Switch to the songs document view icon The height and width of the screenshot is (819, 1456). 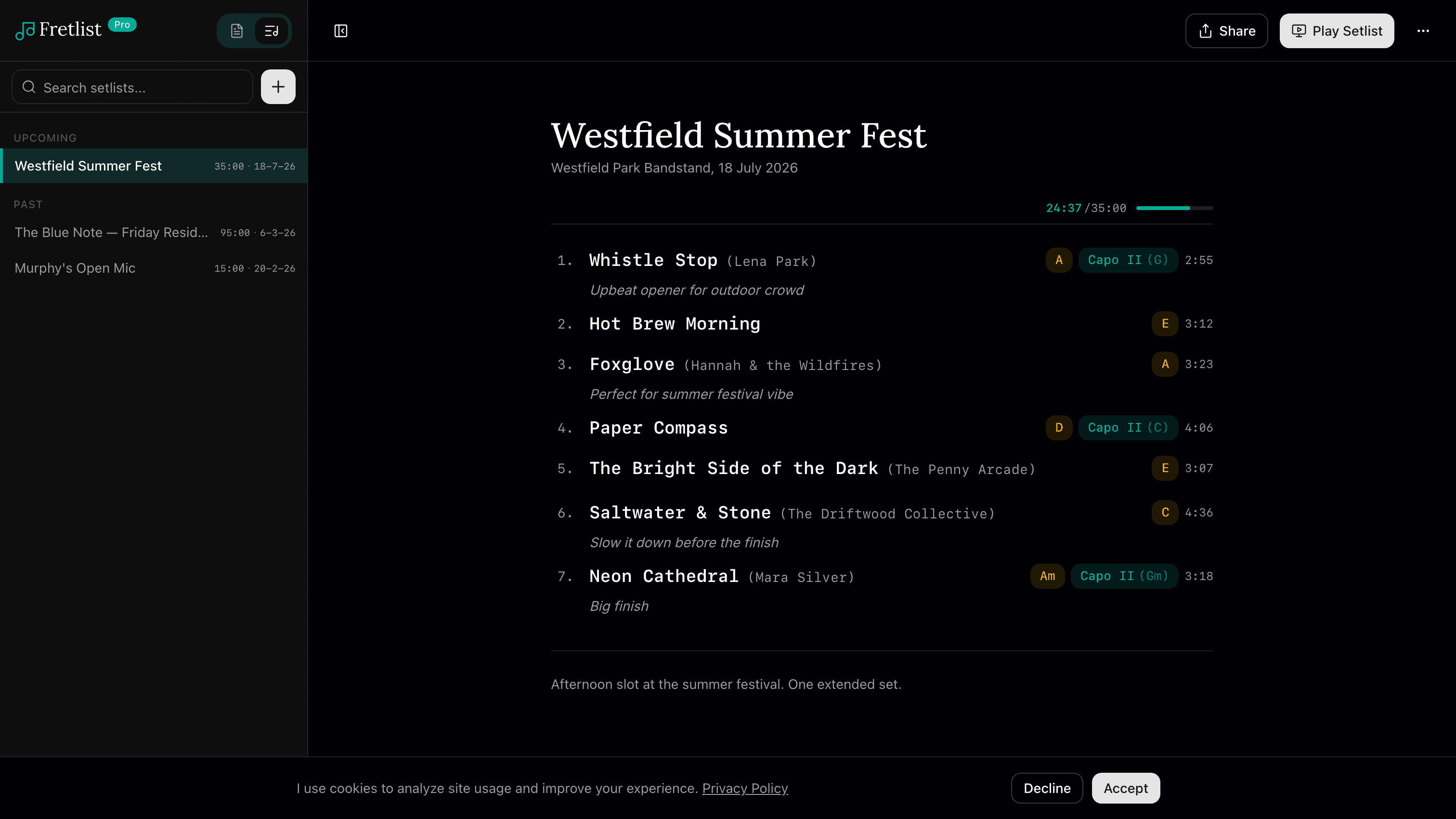(237, 30)
